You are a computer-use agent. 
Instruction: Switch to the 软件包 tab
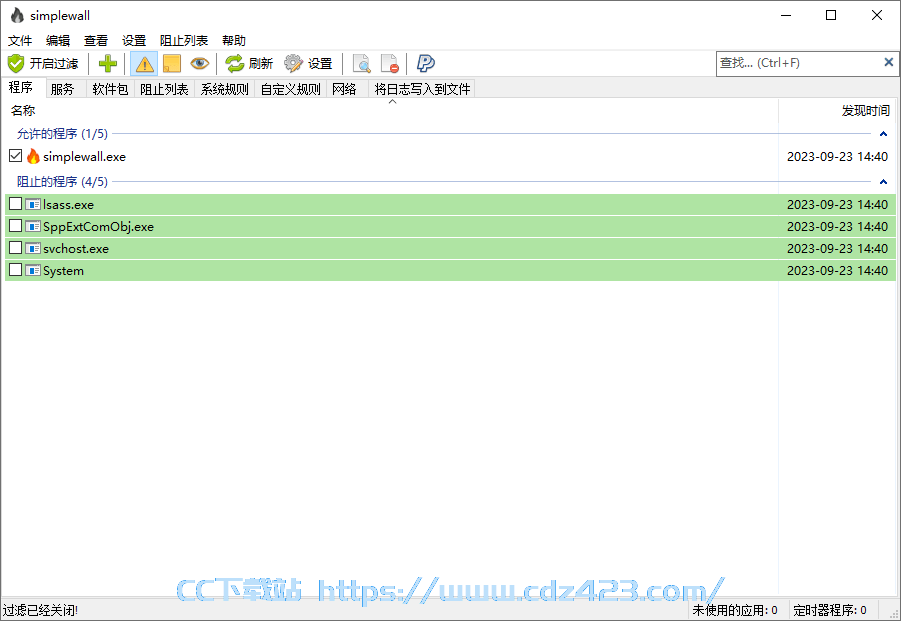pyautogui.click(x=110, y=89)
